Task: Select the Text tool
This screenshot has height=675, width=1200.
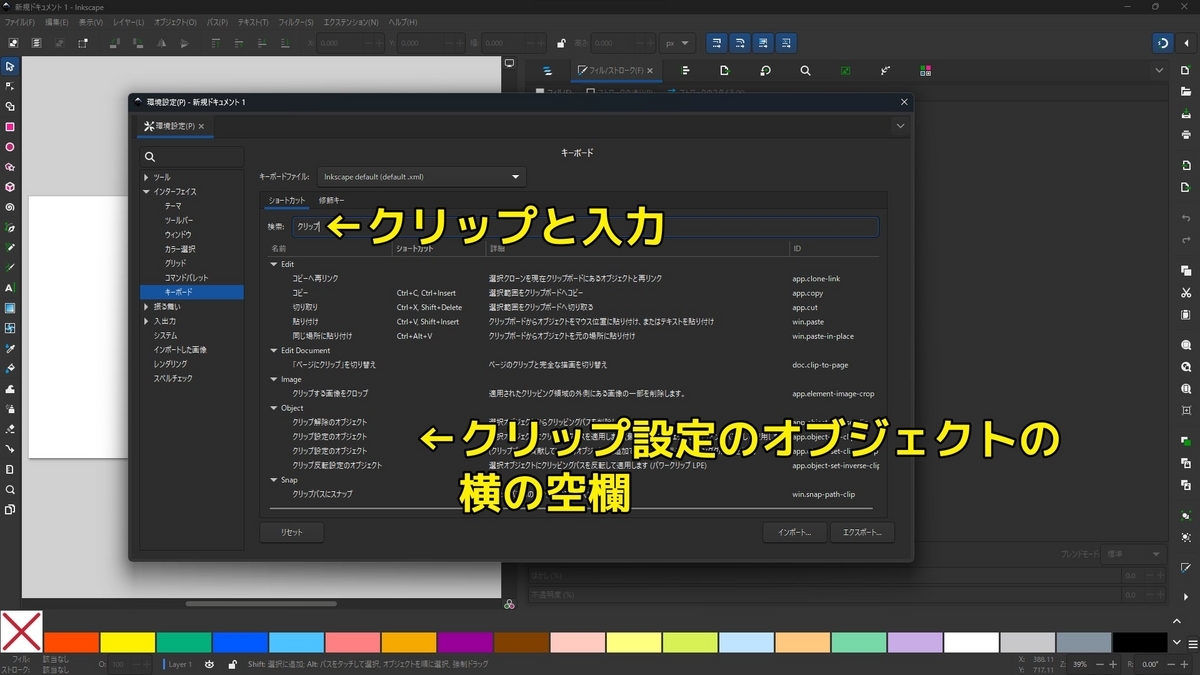Action: tap(10, 287)
